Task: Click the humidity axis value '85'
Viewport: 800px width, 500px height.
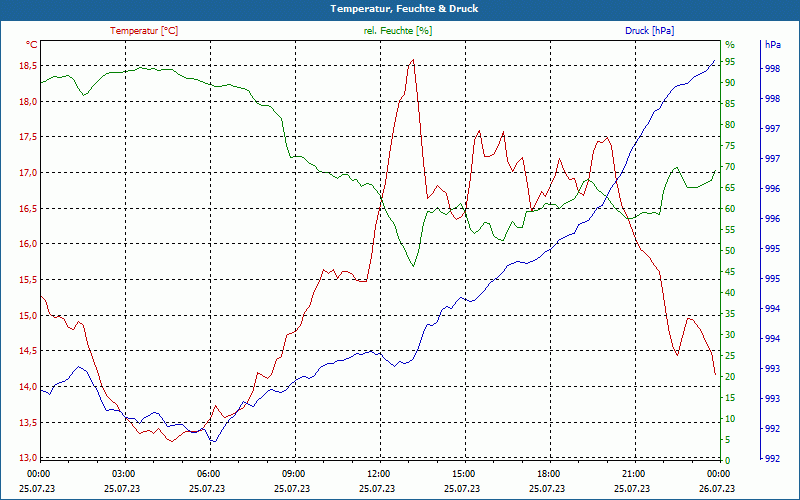Action: point(730,104)
